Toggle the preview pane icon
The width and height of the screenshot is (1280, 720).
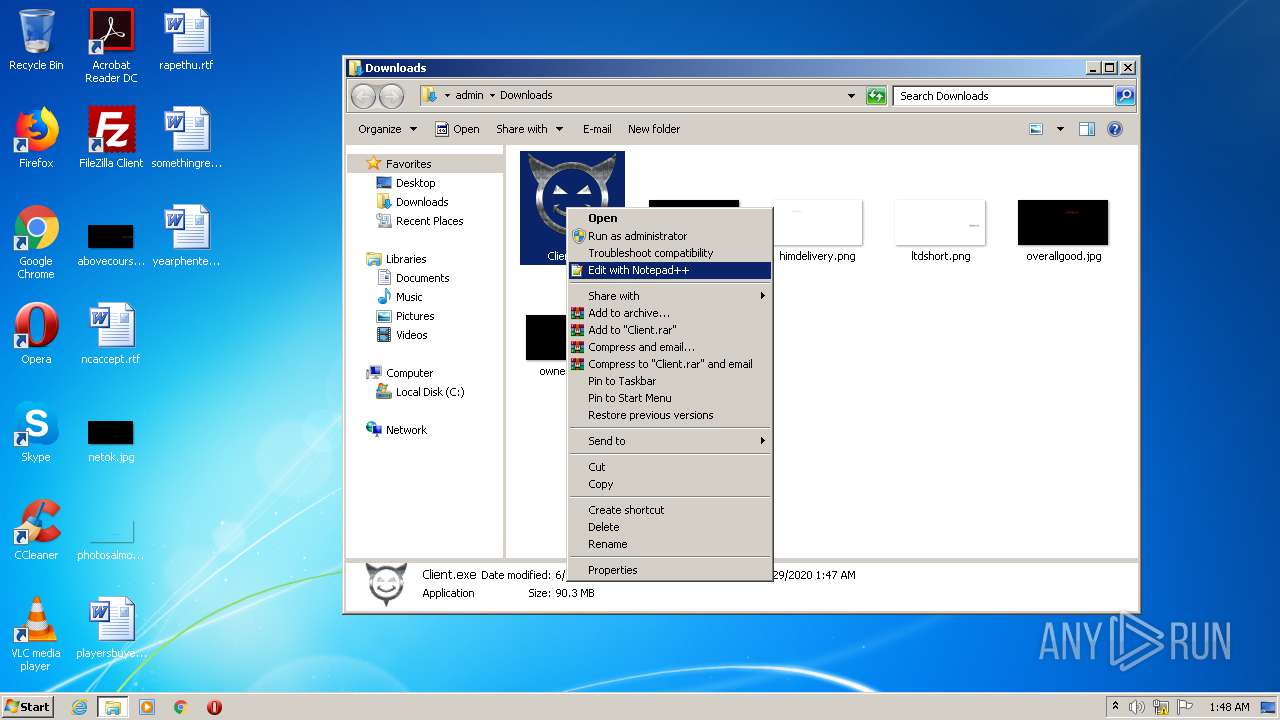coord(1087,129)
